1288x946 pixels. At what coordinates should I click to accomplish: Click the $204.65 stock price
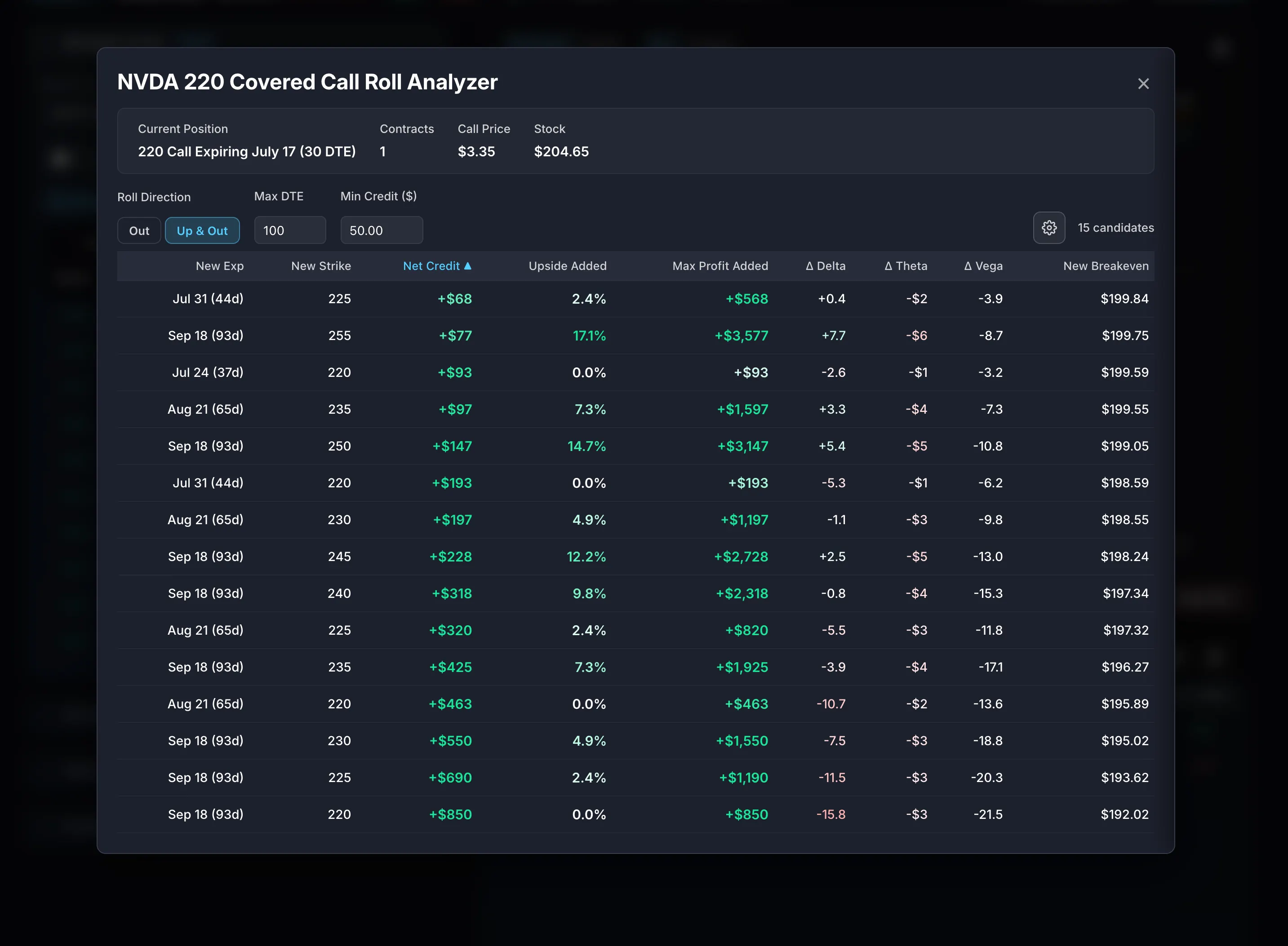561,152
